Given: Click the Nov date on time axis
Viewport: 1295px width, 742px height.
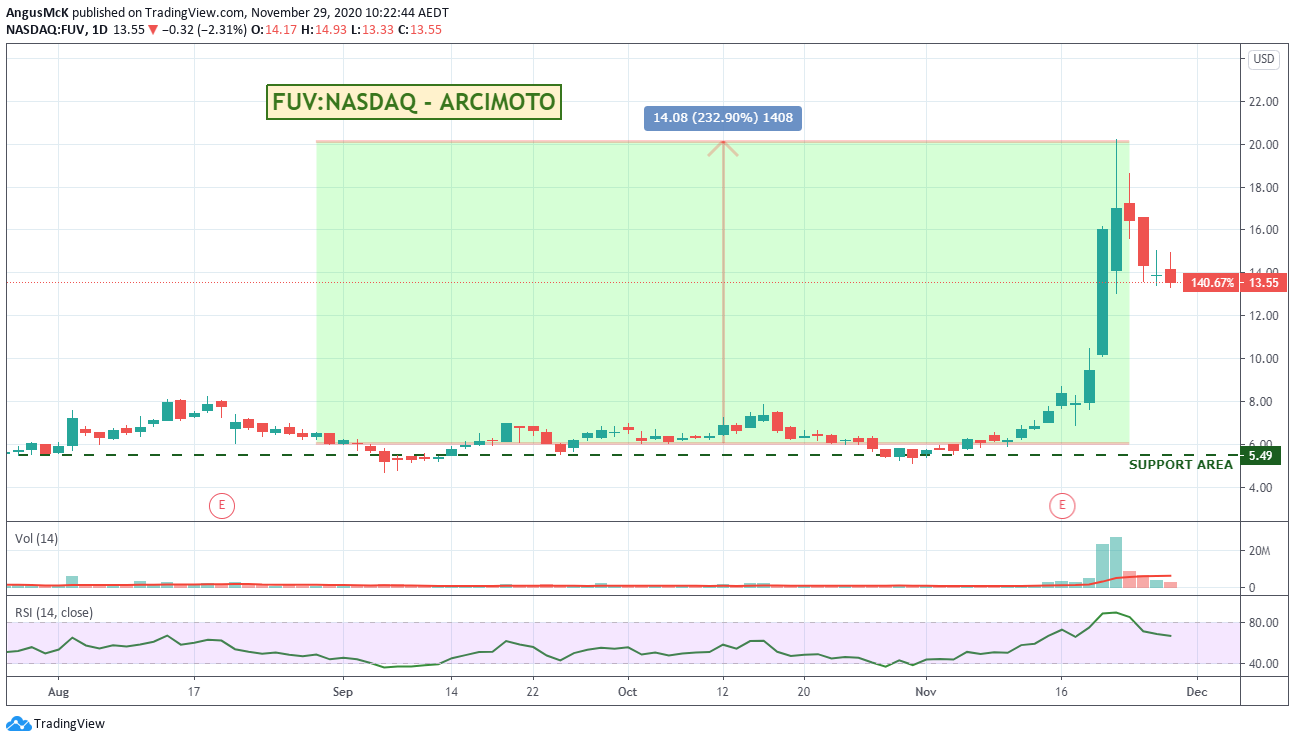Looking at the screenshot, I should coord(926,691).
